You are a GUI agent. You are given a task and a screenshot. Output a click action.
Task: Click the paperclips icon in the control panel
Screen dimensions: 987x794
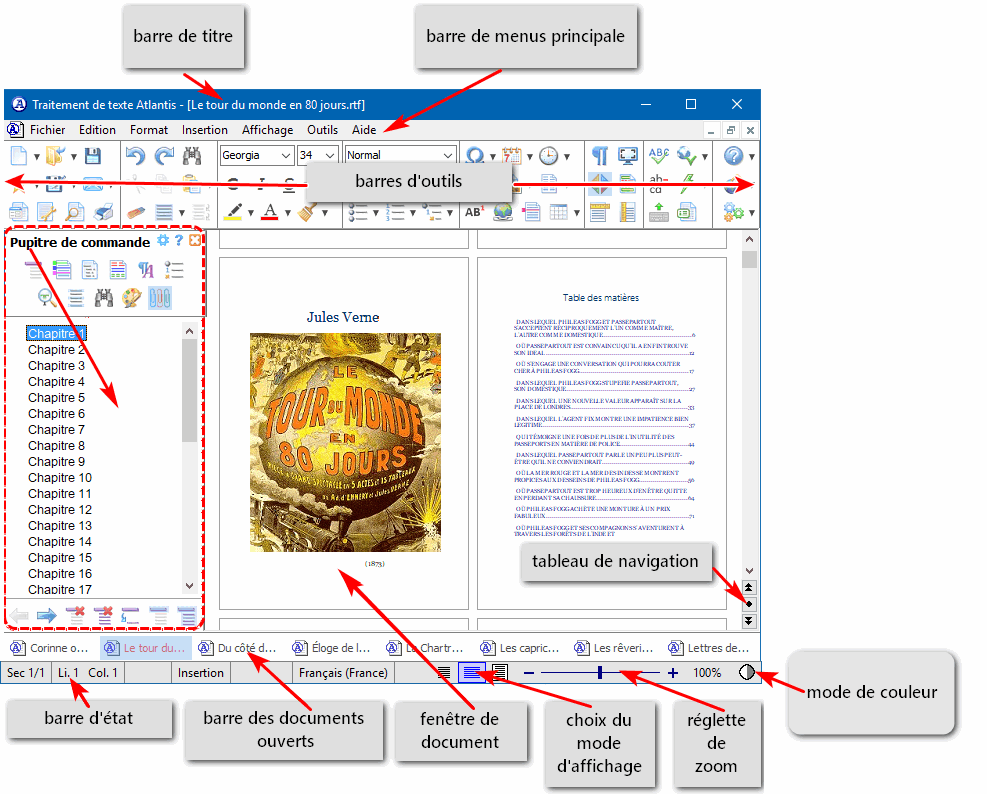[x=160, y=298]
